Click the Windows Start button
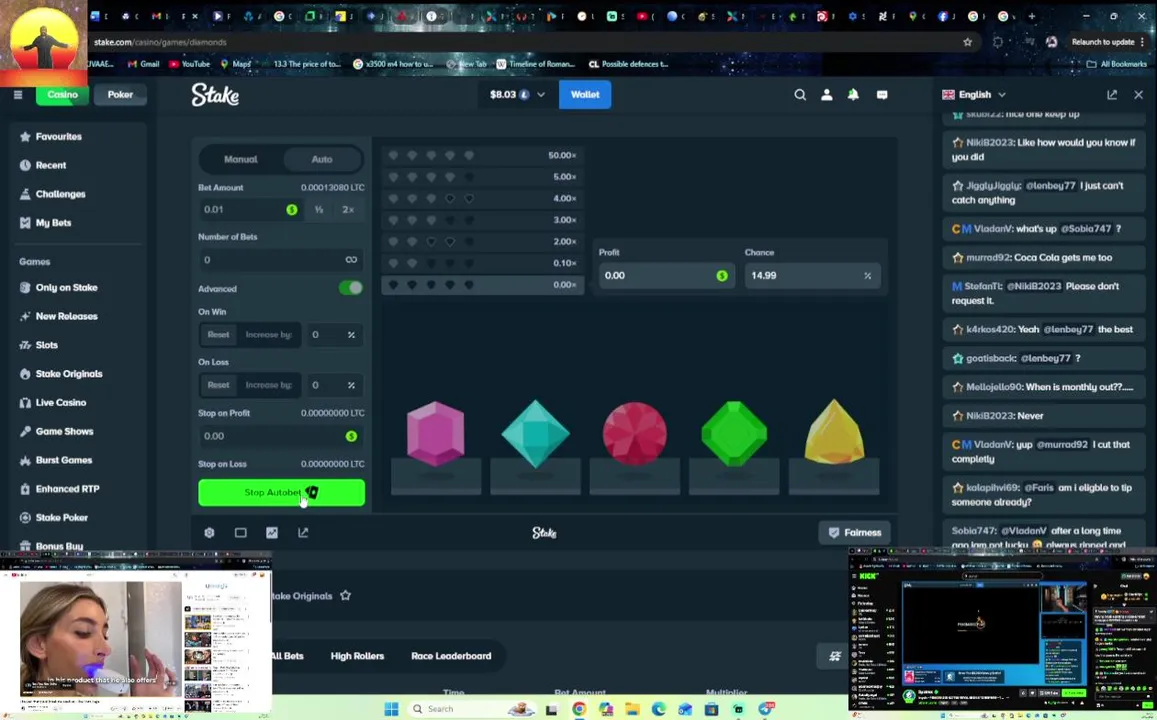This screenshot has height=720, width=1157. click(391, 709)
